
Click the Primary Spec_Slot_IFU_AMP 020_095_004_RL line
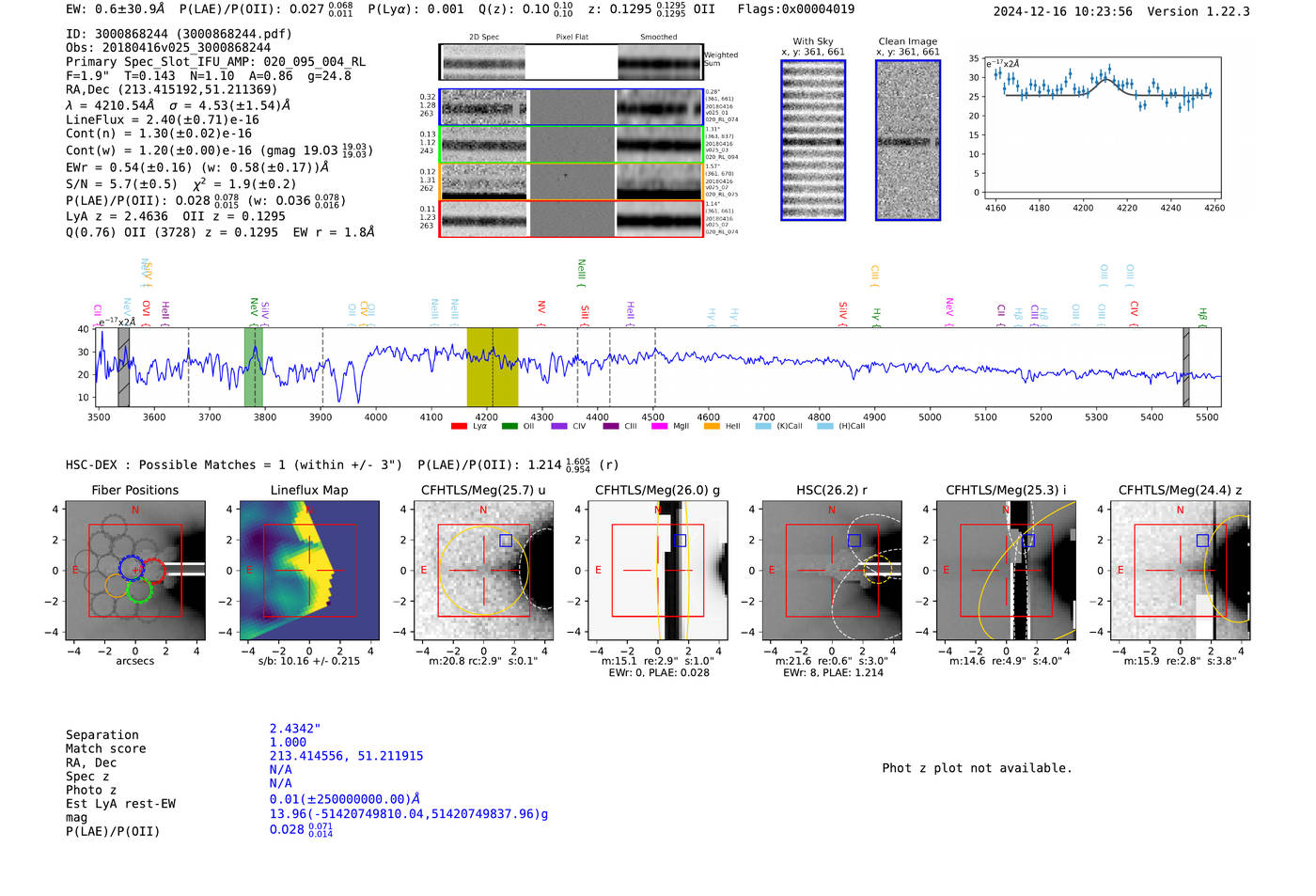215,62
